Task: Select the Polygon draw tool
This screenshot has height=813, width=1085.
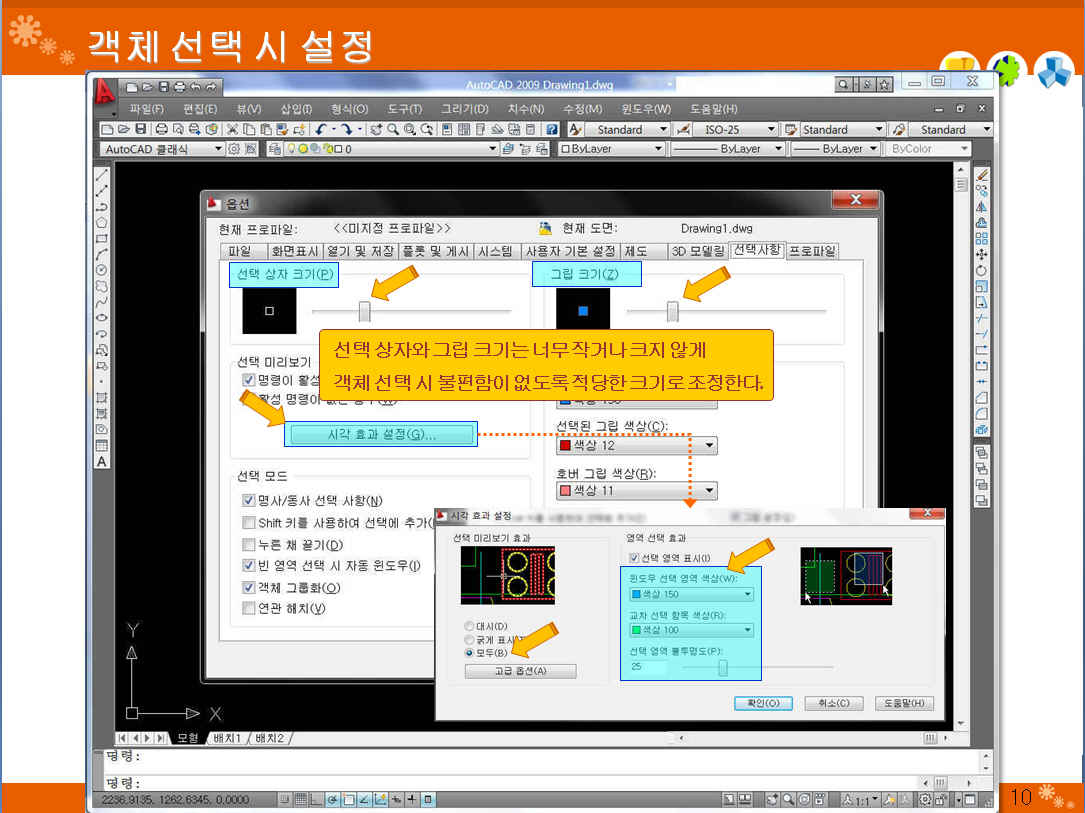Action: point(101,223)
